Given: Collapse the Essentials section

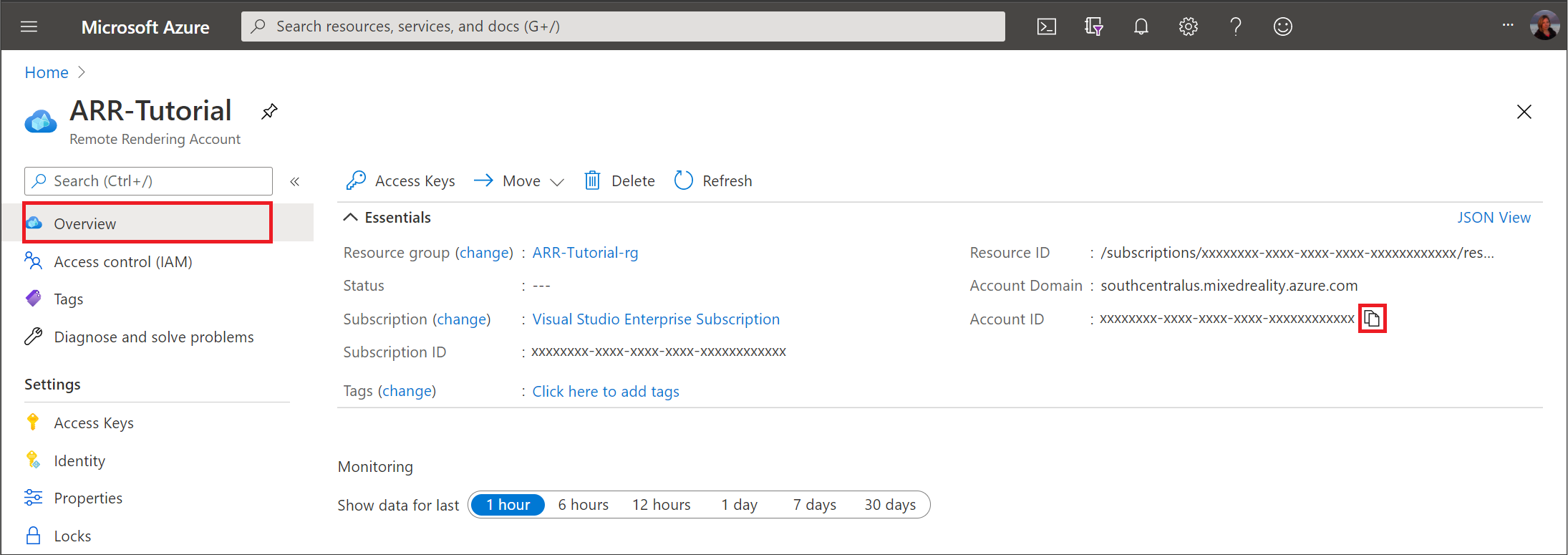Looking at the screenshot, I should click(x=387, y=217).
